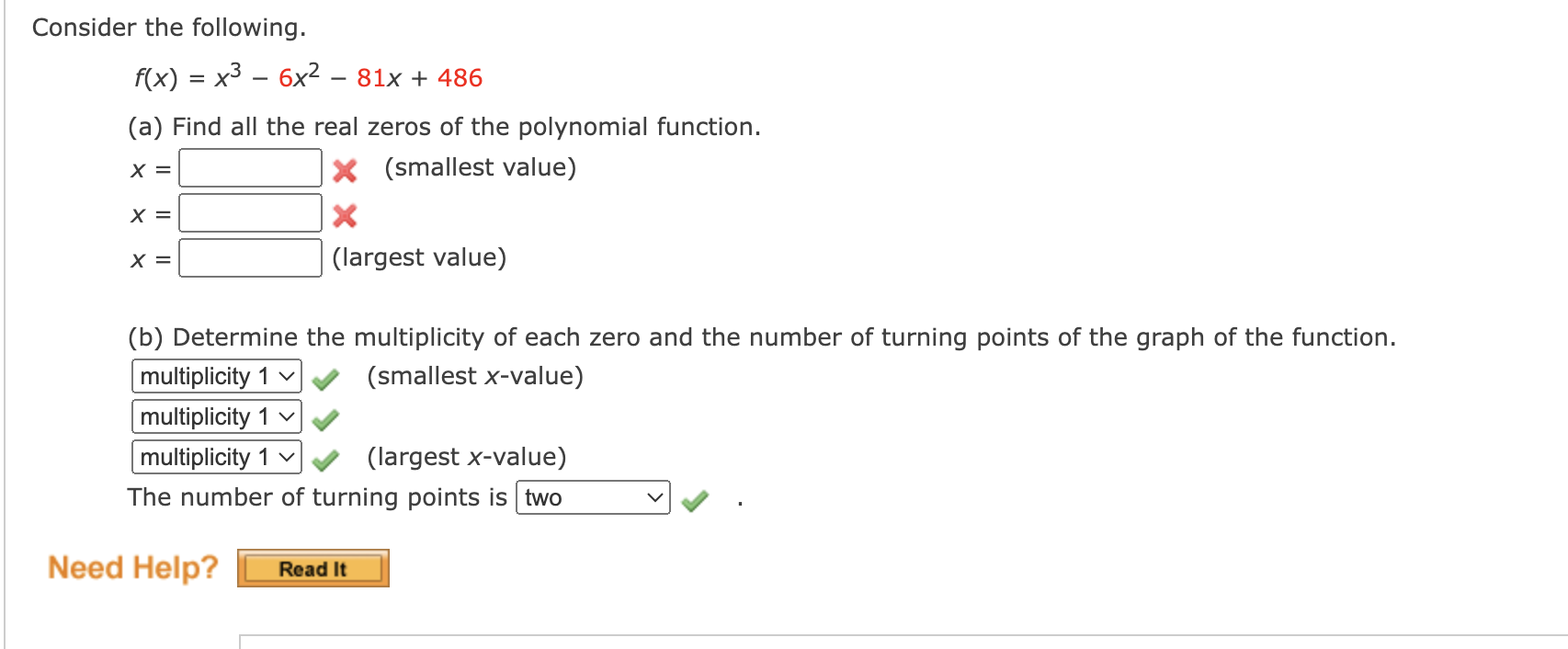This screenshot has width=1568, height=649.
Task: Click the green checkmark next to smallest multiplicity
Action: (x=326, y=377)
